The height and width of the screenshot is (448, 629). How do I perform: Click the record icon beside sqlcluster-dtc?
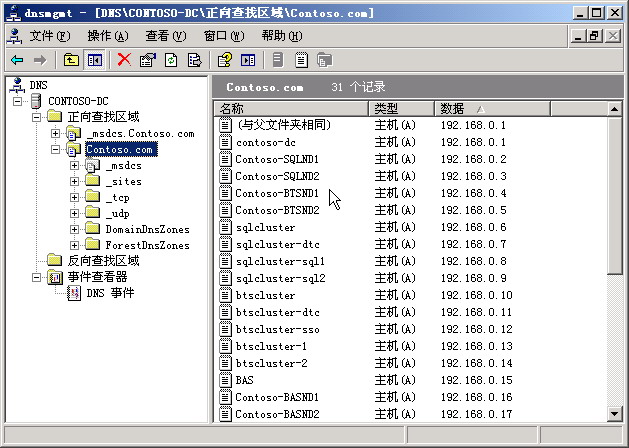[x=226, y=244]
